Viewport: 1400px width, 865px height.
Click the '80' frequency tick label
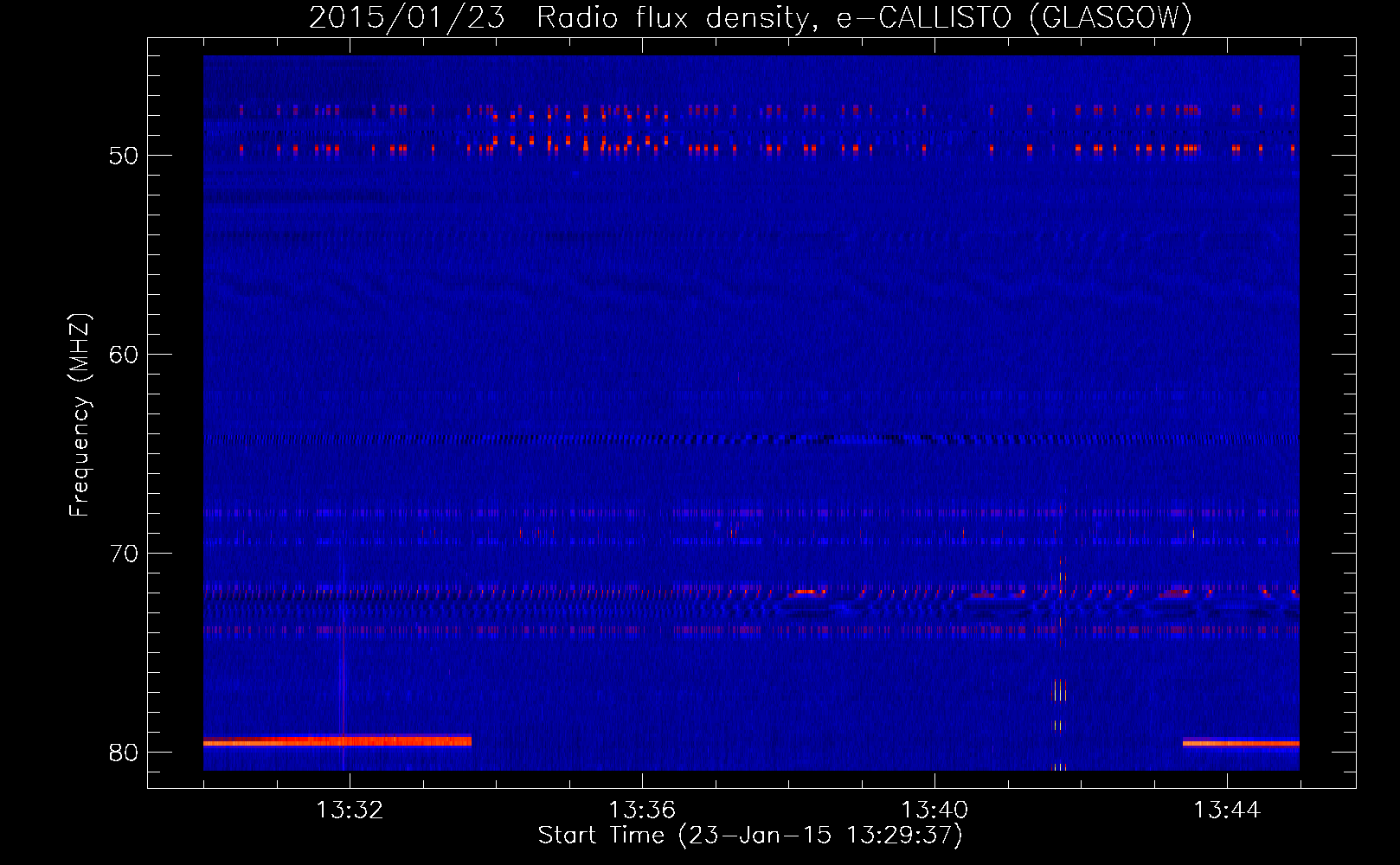pyautogui.click(x=124, y=753)
